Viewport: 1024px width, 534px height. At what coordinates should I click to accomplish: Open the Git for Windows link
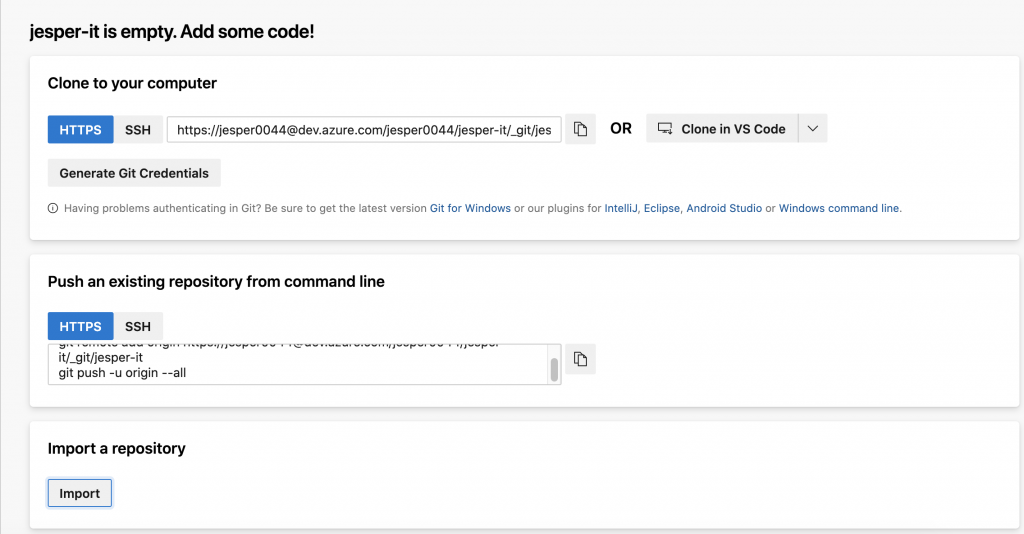pyautogui.click(x=470, y=208)
